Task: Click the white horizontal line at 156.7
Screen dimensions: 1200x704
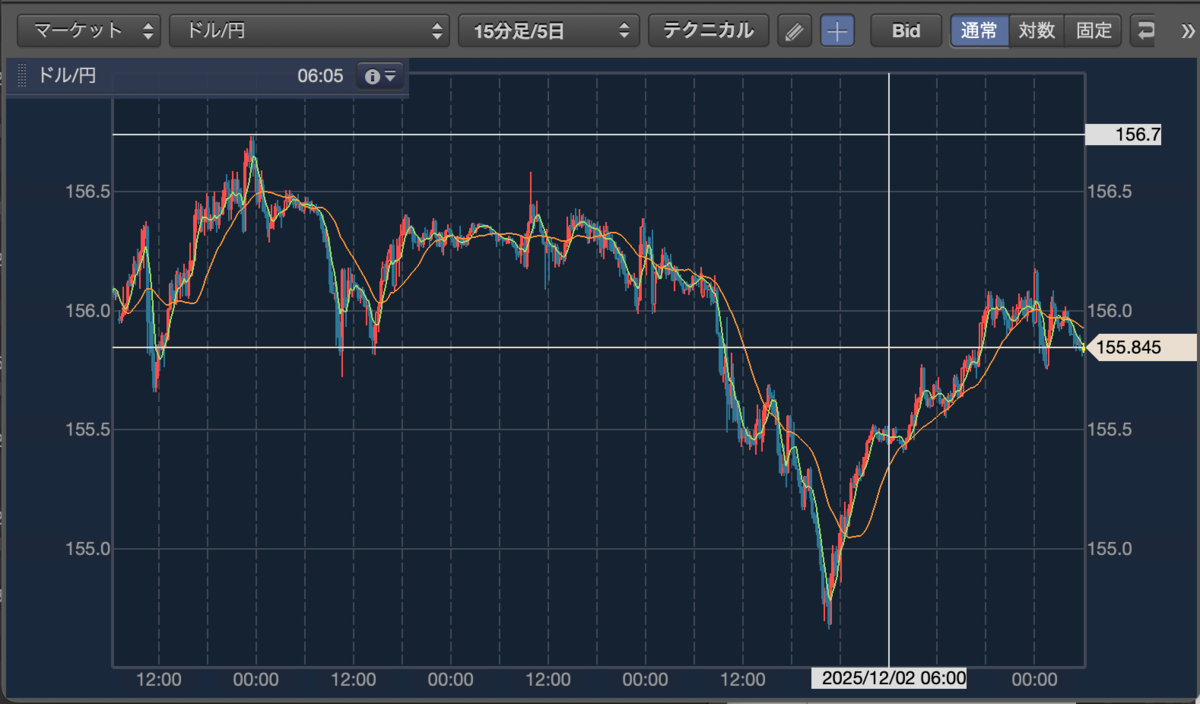Action: pos(598,134)
